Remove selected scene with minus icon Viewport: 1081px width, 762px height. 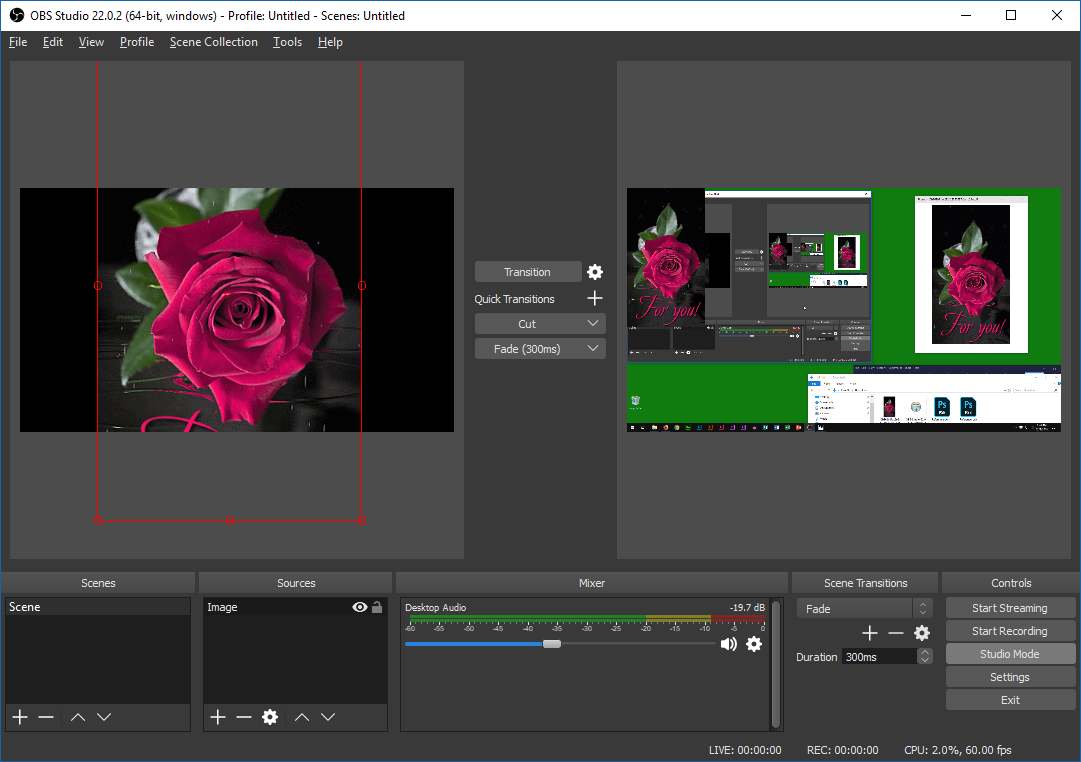46,717
